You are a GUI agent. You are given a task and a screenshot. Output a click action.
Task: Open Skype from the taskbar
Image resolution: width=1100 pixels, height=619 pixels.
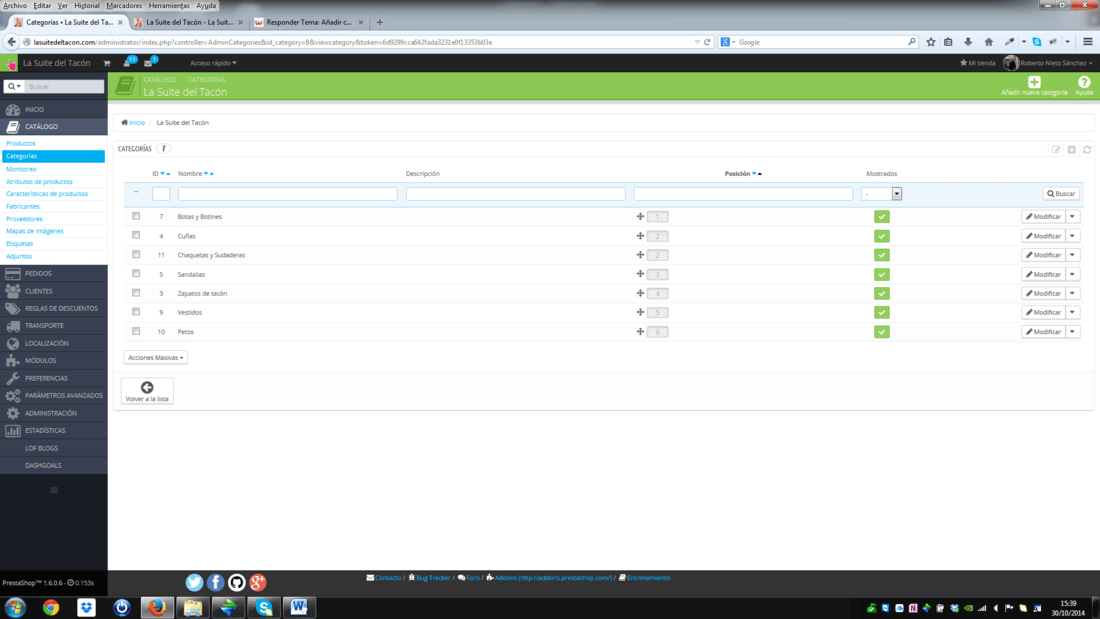point(264,607)
